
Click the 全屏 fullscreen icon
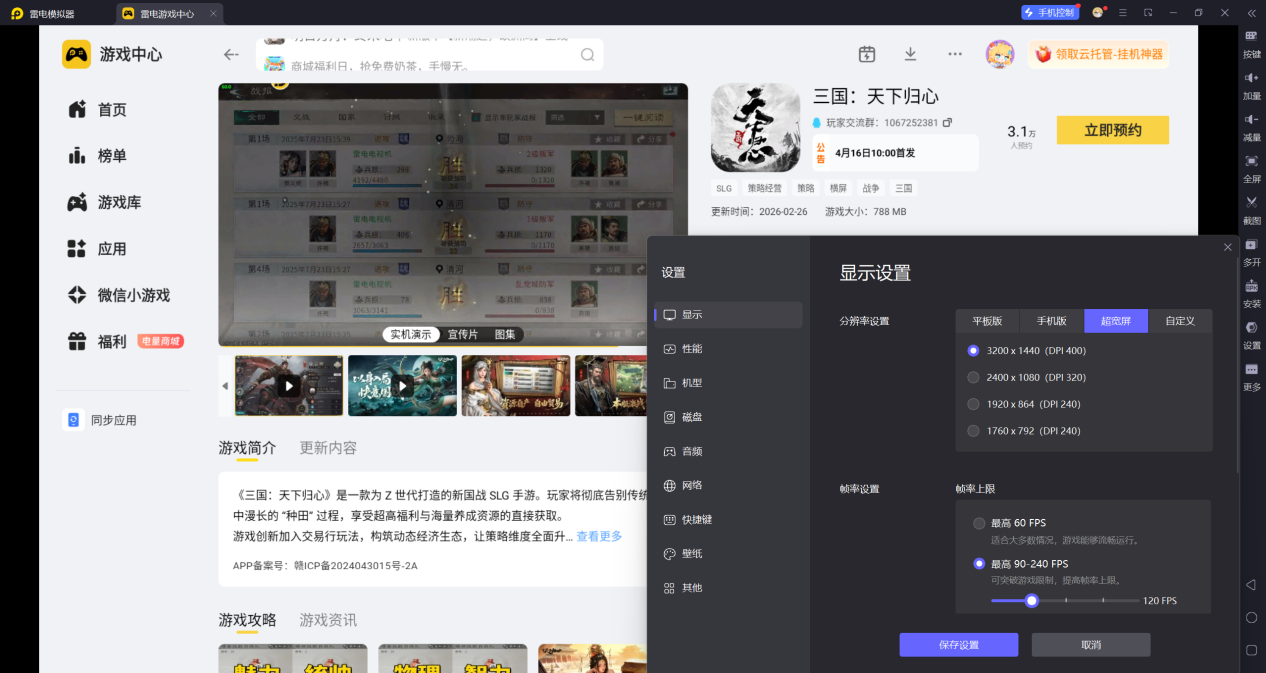click(x=1251, y=161)
